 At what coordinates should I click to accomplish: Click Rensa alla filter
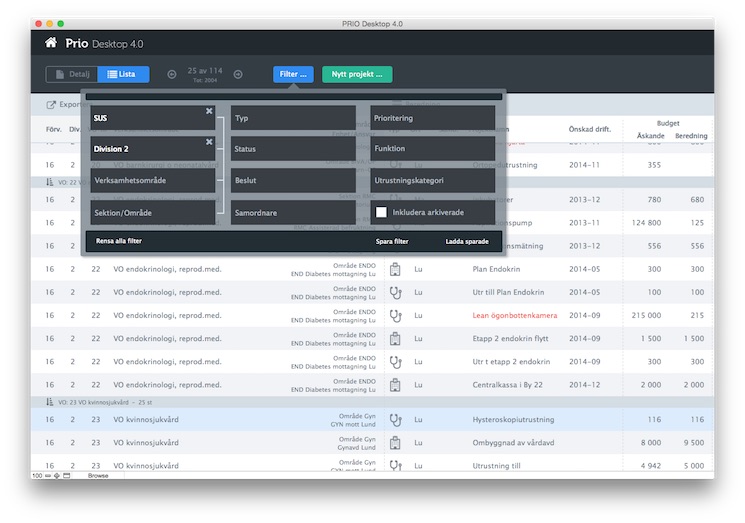(x=119, y=242)
